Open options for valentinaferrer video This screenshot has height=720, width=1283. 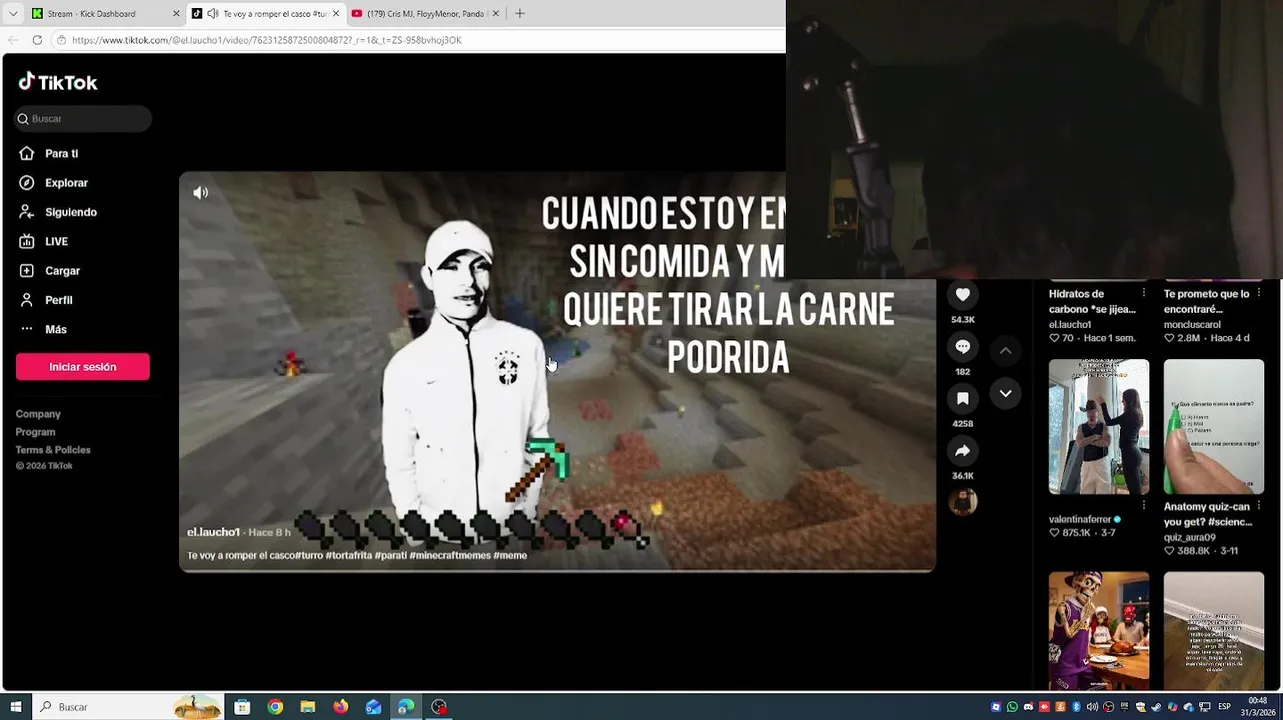coord(1144,507)
